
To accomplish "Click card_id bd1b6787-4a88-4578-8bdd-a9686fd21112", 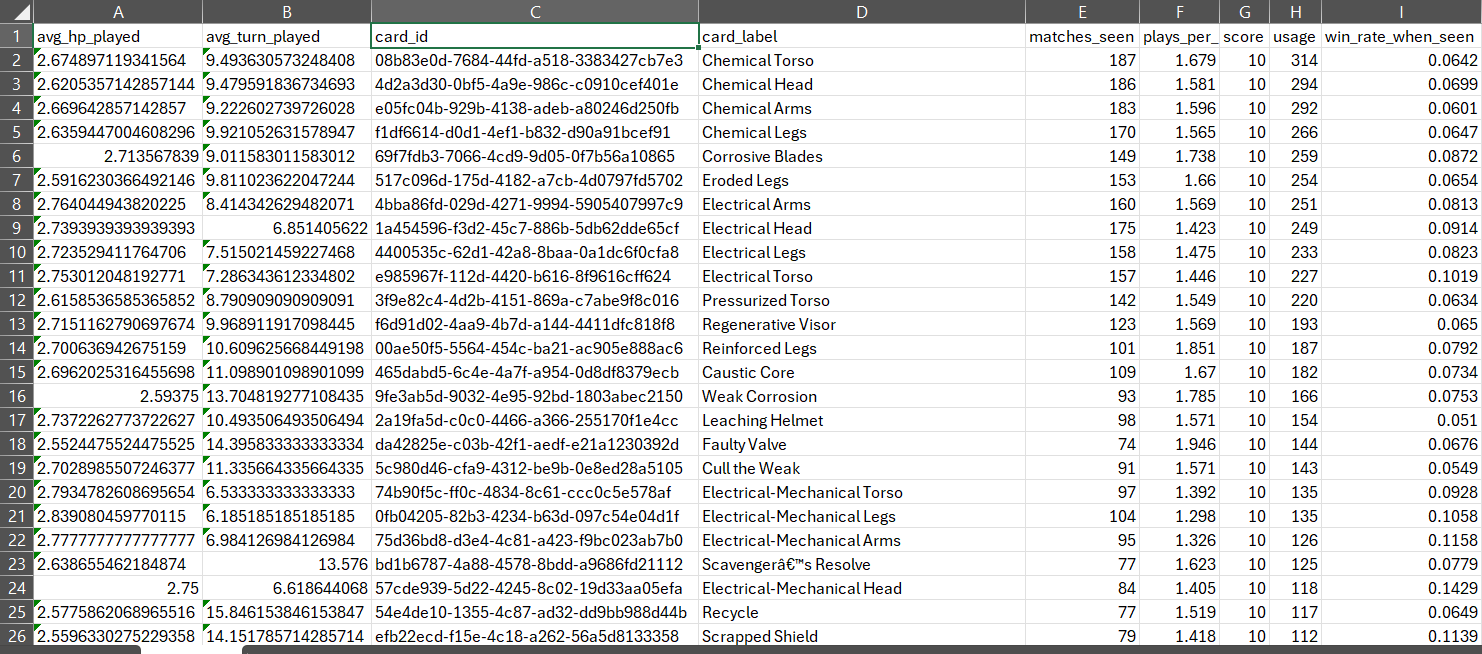I will [535, 564].
